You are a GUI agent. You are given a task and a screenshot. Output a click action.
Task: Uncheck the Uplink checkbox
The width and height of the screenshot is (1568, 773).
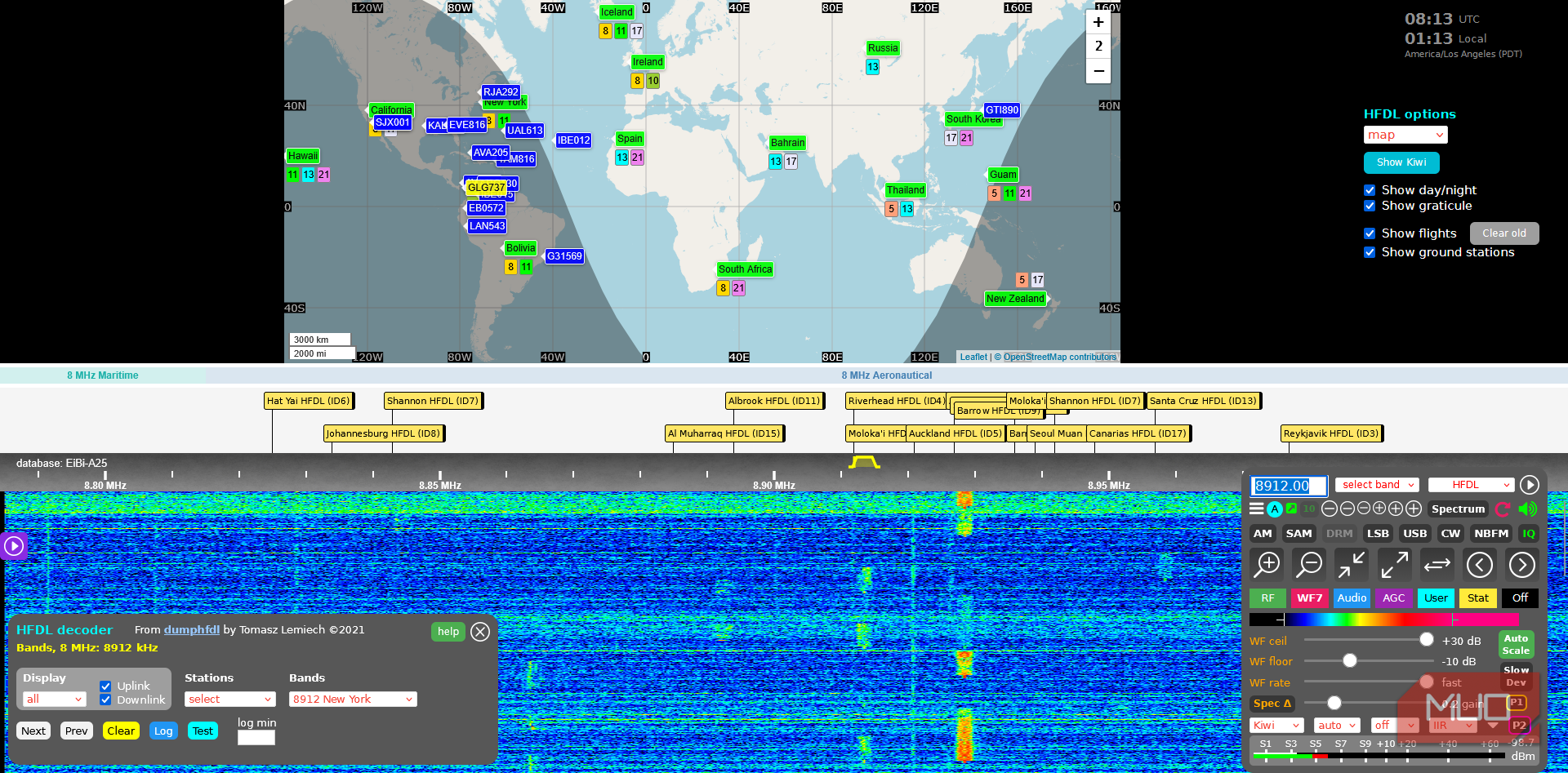105,686
